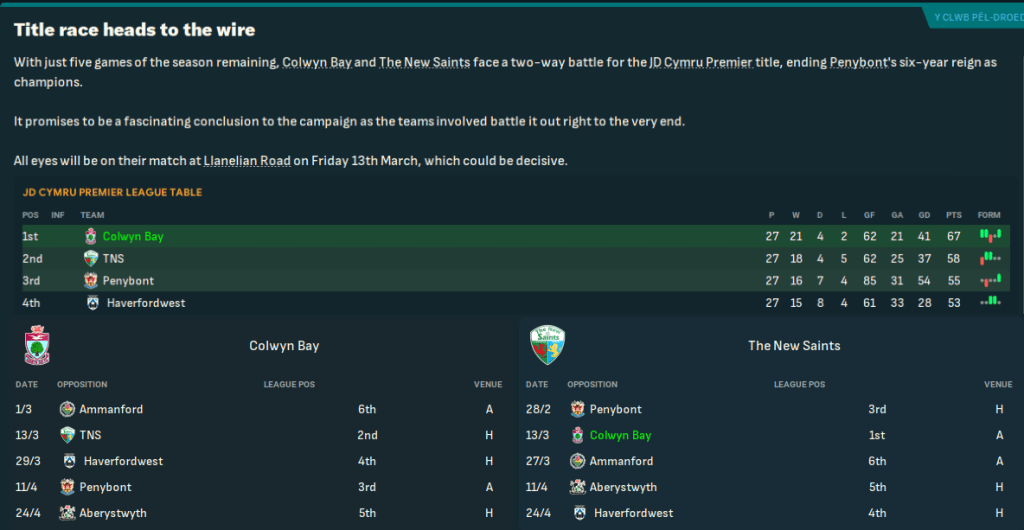Click Haverfordwest badge in the 29/3 fixture row

tap(69, 461)
